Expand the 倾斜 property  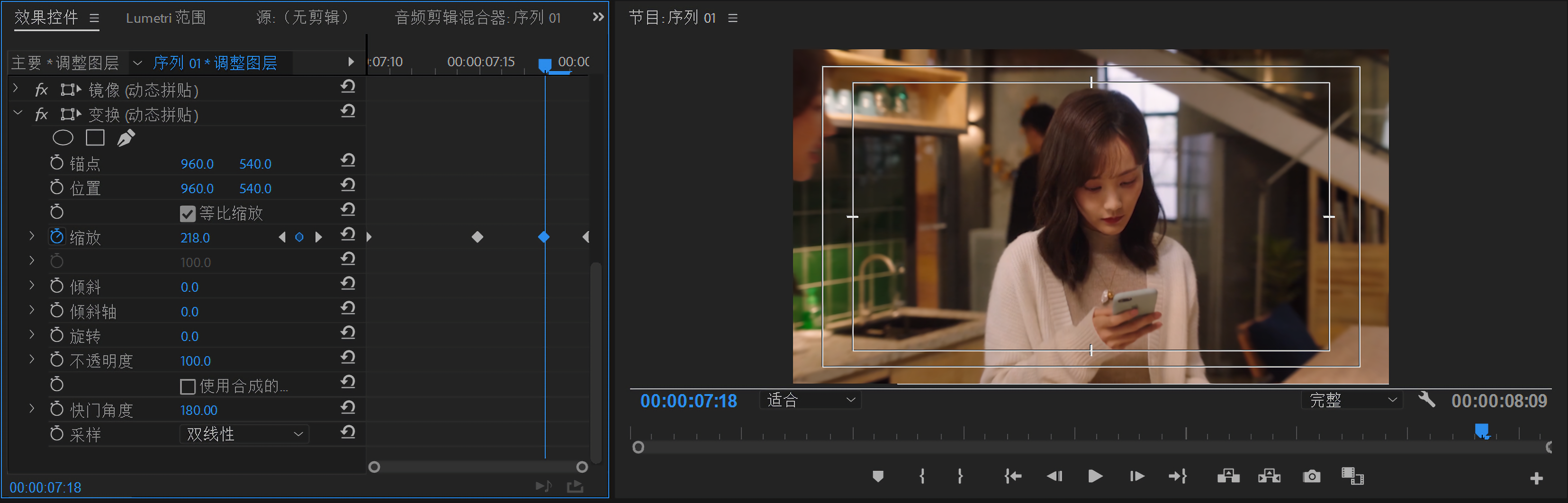32,285
